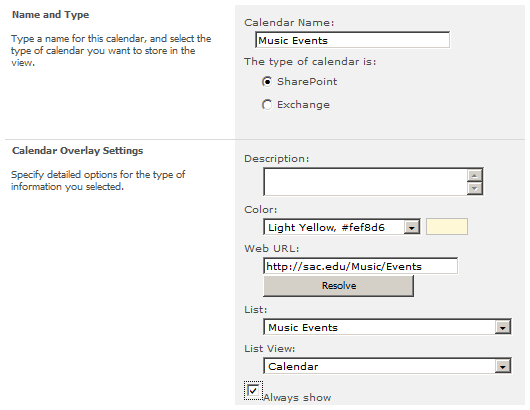Click into the Web URL field
The image size is (530, 410).
[x=361, y=266]
